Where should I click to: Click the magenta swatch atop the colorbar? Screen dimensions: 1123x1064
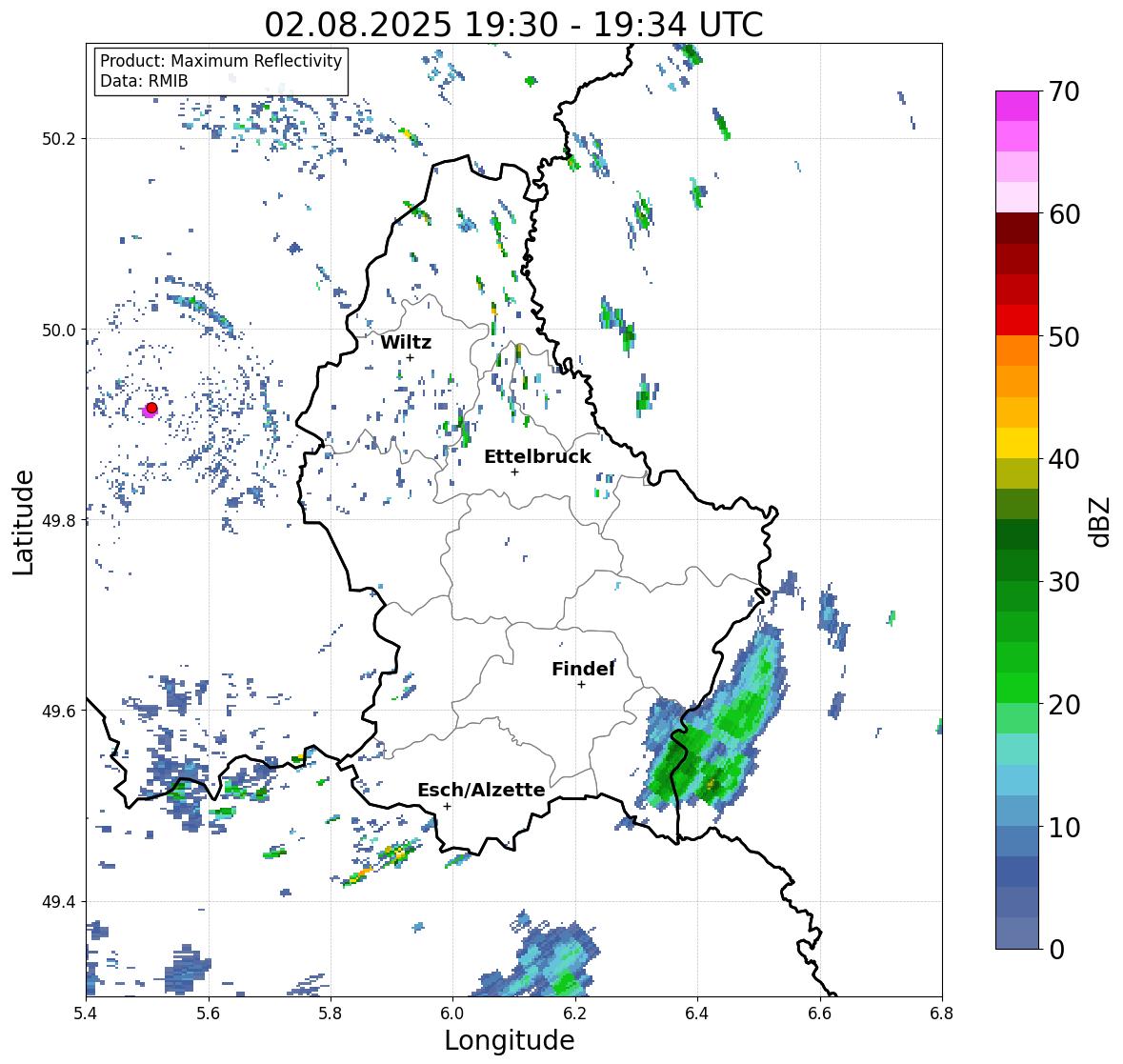[x=1017, y=106]
